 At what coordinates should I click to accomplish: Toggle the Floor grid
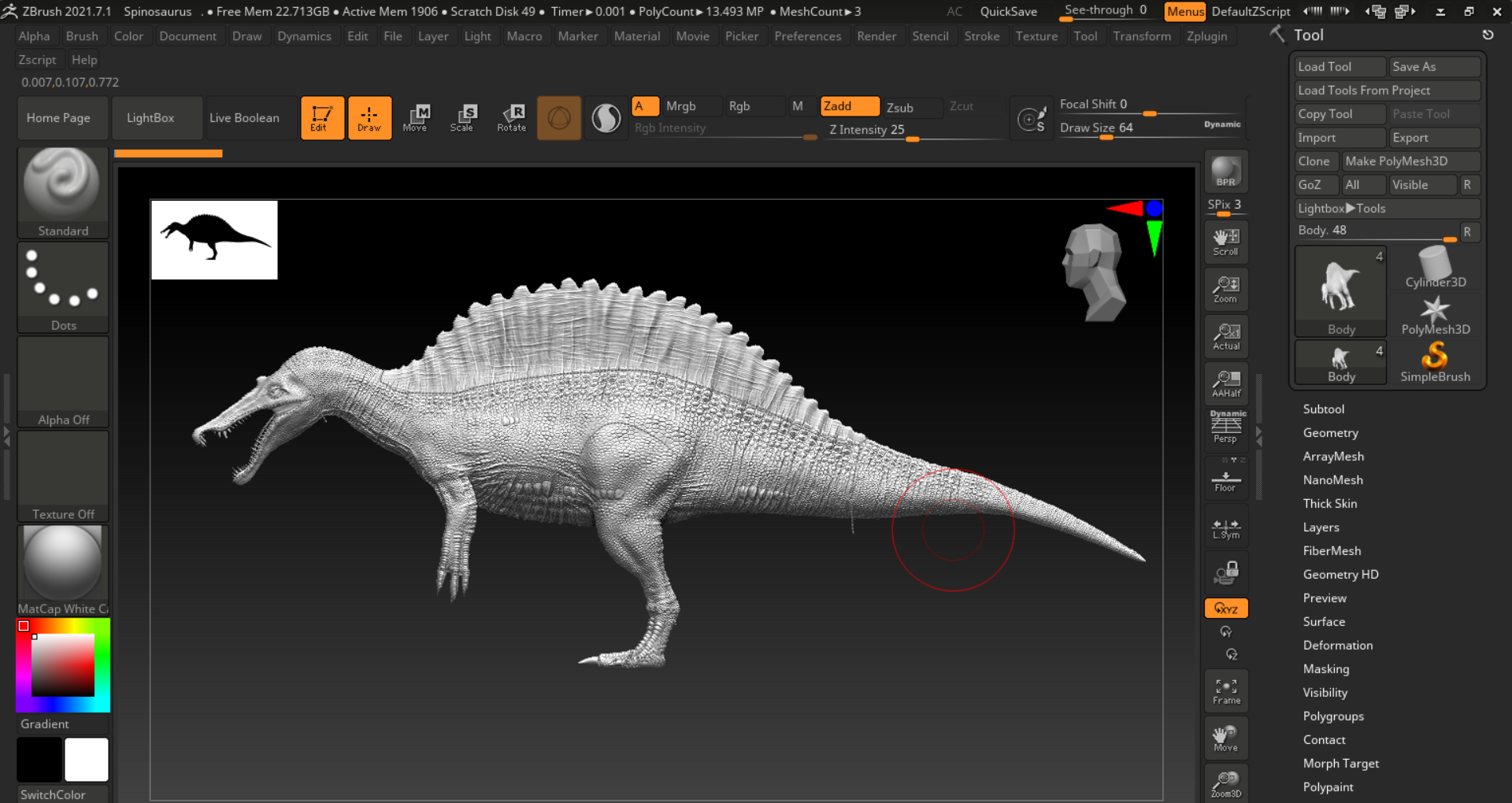(x=1226, y=479)
